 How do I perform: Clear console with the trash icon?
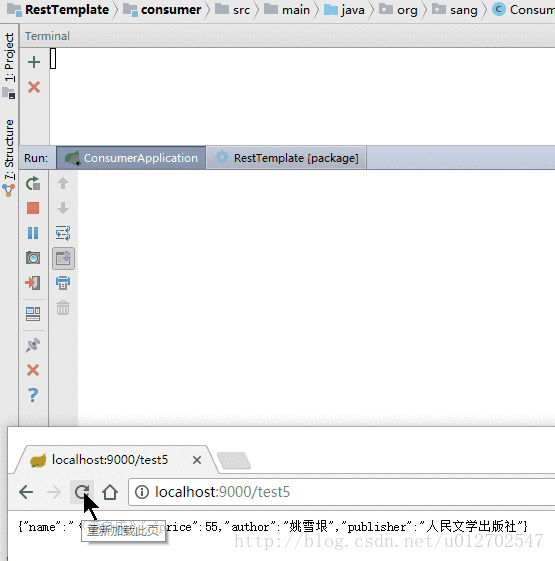click(63, 308)
